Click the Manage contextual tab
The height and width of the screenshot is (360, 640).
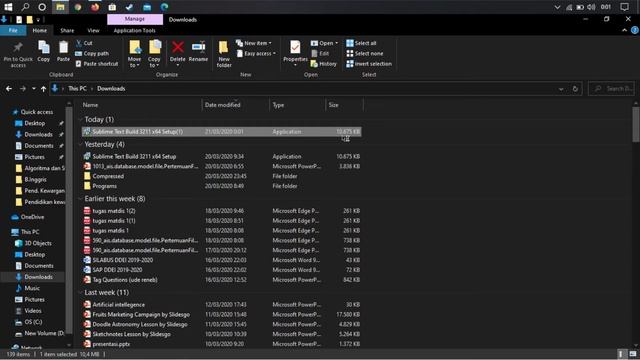coord(135,19)
